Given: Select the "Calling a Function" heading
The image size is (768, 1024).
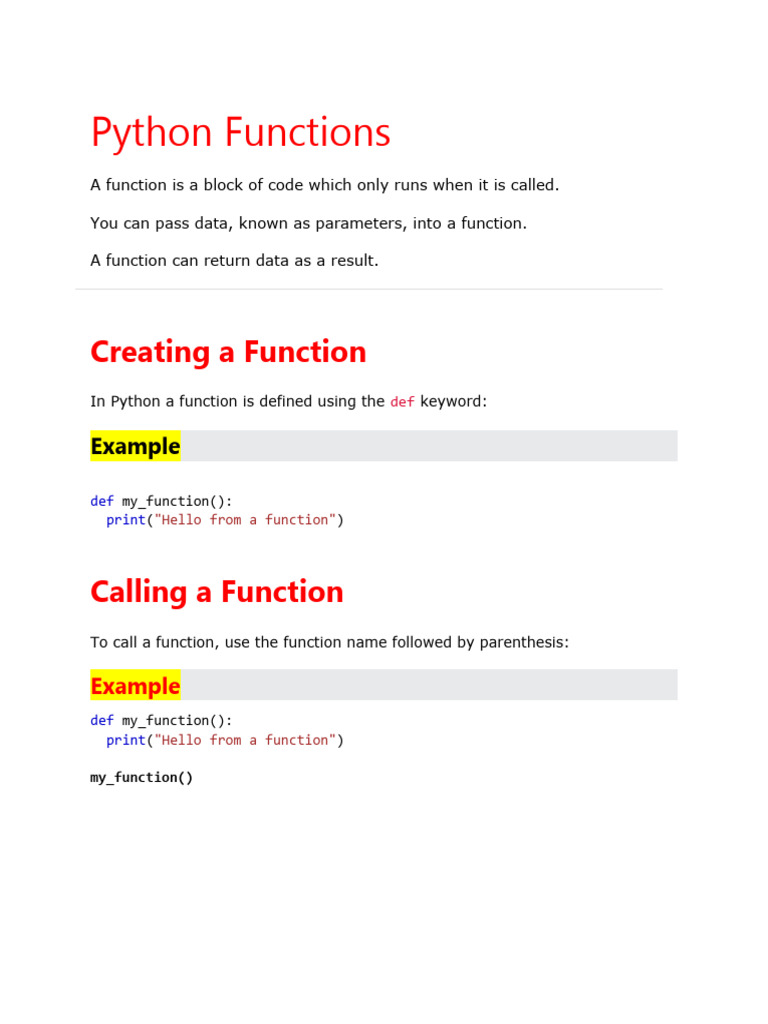Looking at the screenshot, I should click(x=217, y=592).
